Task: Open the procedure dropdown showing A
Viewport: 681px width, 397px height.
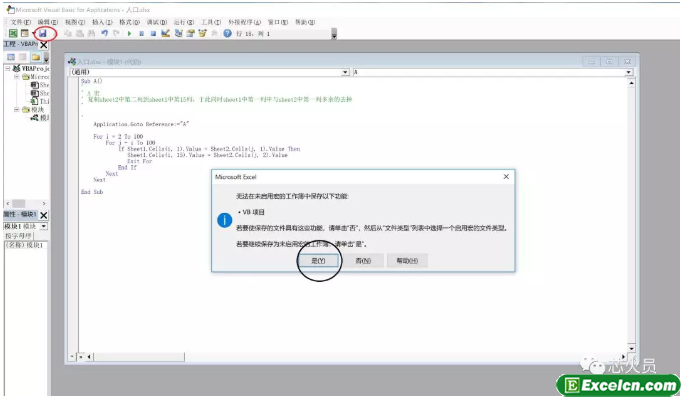Action: coord(628,72)
